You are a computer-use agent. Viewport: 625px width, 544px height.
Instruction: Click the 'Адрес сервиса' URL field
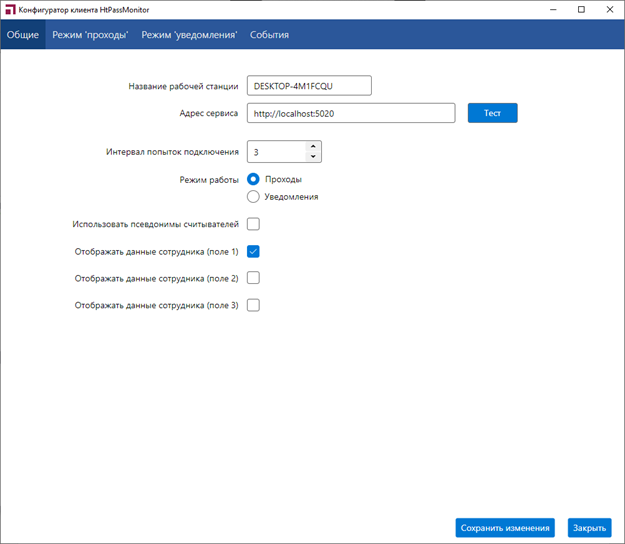(351, 114)
